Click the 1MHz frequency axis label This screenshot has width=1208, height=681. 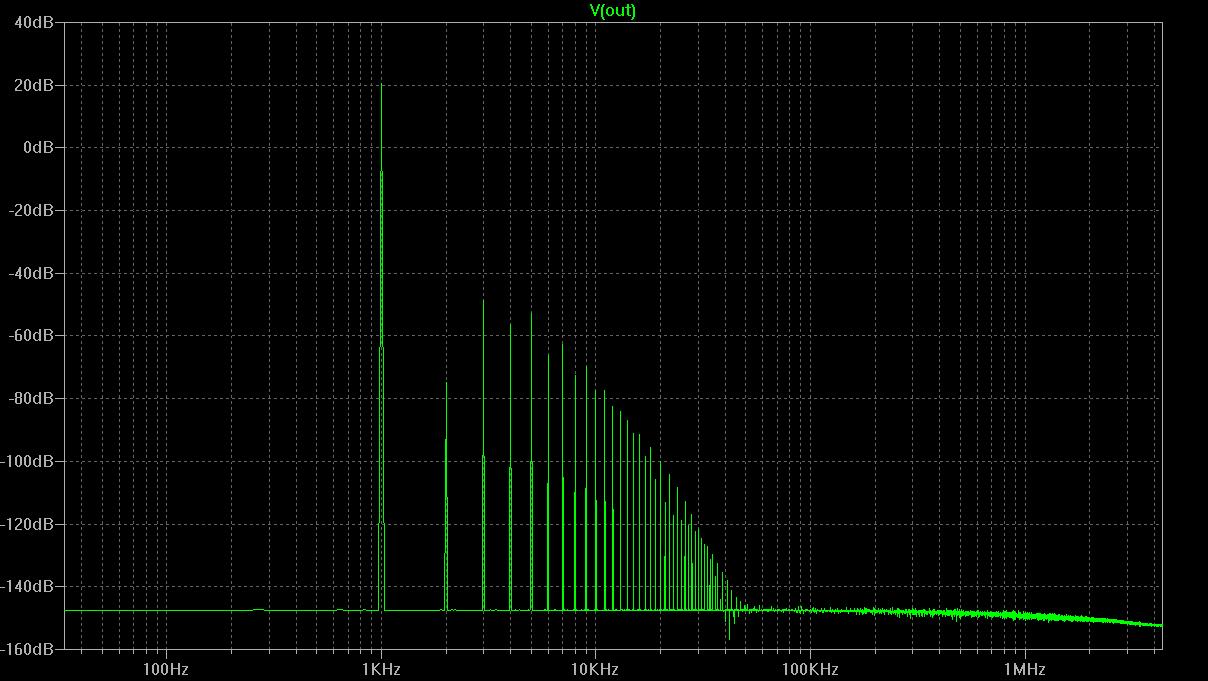[1024, 669]
